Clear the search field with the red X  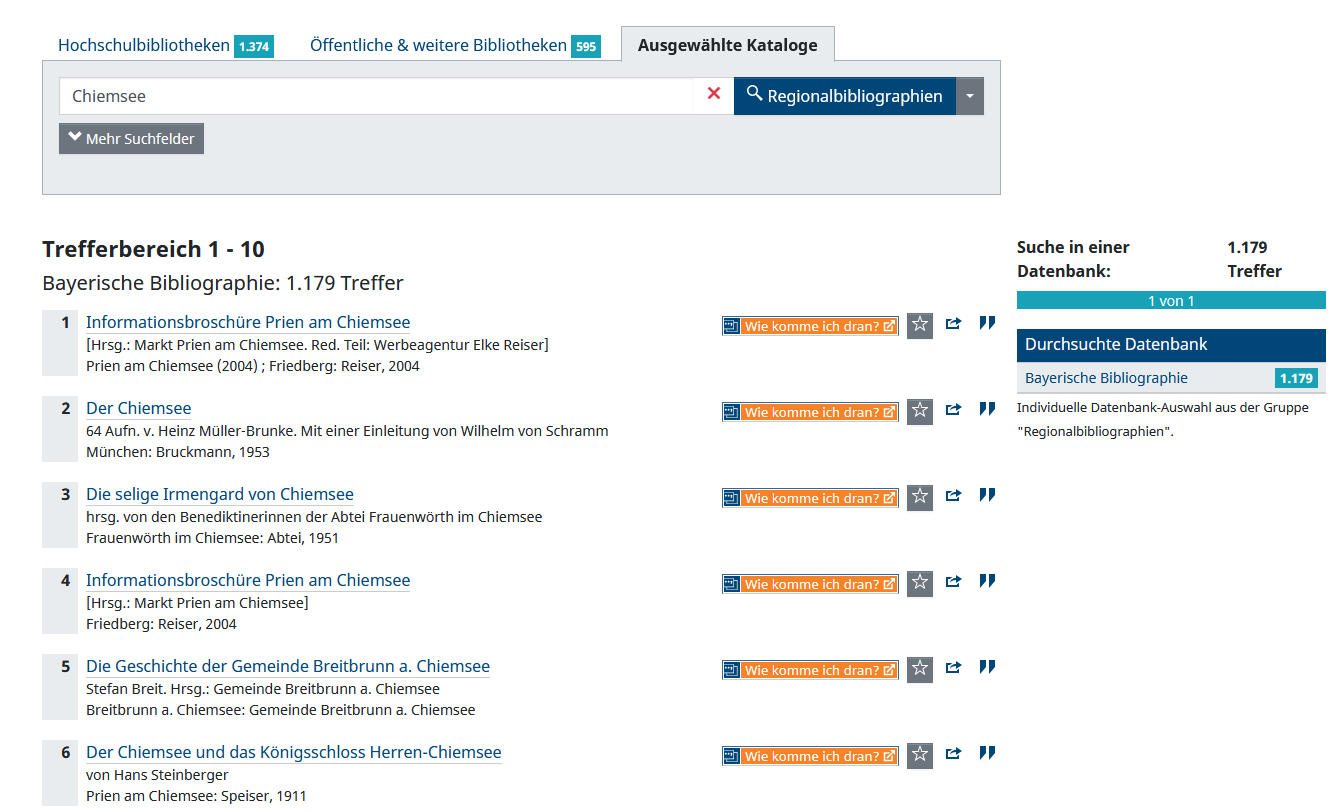713,95
